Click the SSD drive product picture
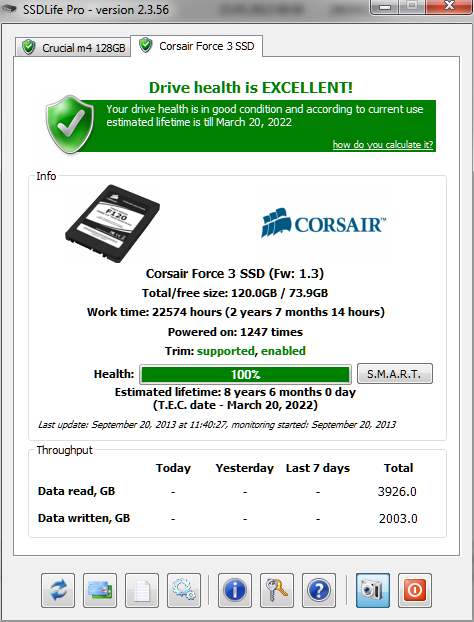The height and width of the screenshot is (622, 474). [x=113, y=223]
